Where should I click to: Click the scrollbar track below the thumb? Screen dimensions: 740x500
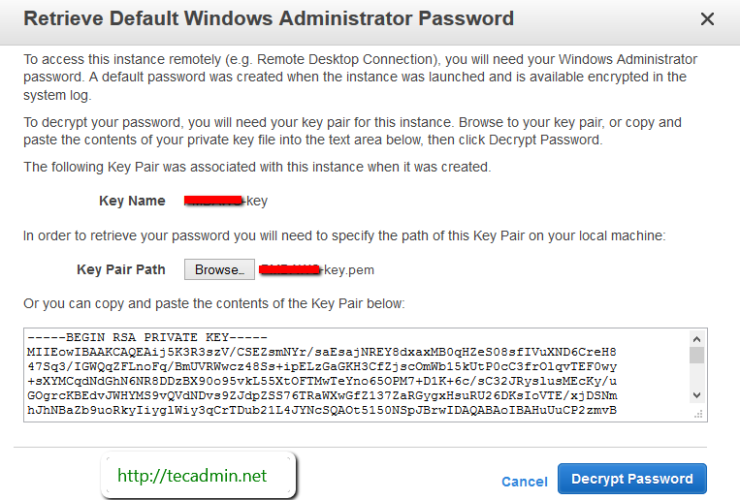click(697, 378)
